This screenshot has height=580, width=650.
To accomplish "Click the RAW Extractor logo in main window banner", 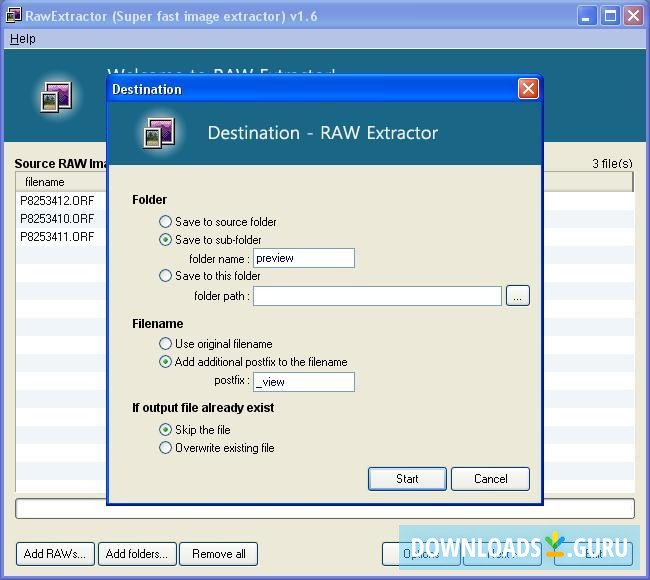I will (56, 97).
